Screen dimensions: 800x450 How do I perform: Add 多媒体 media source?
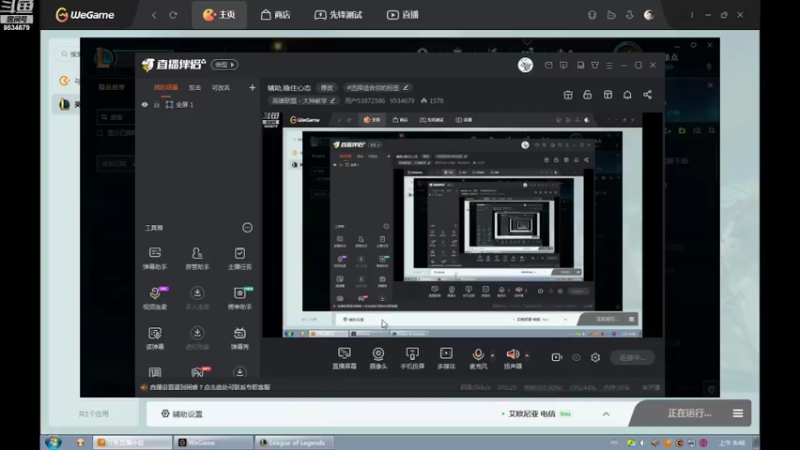(x=446, y=358)
